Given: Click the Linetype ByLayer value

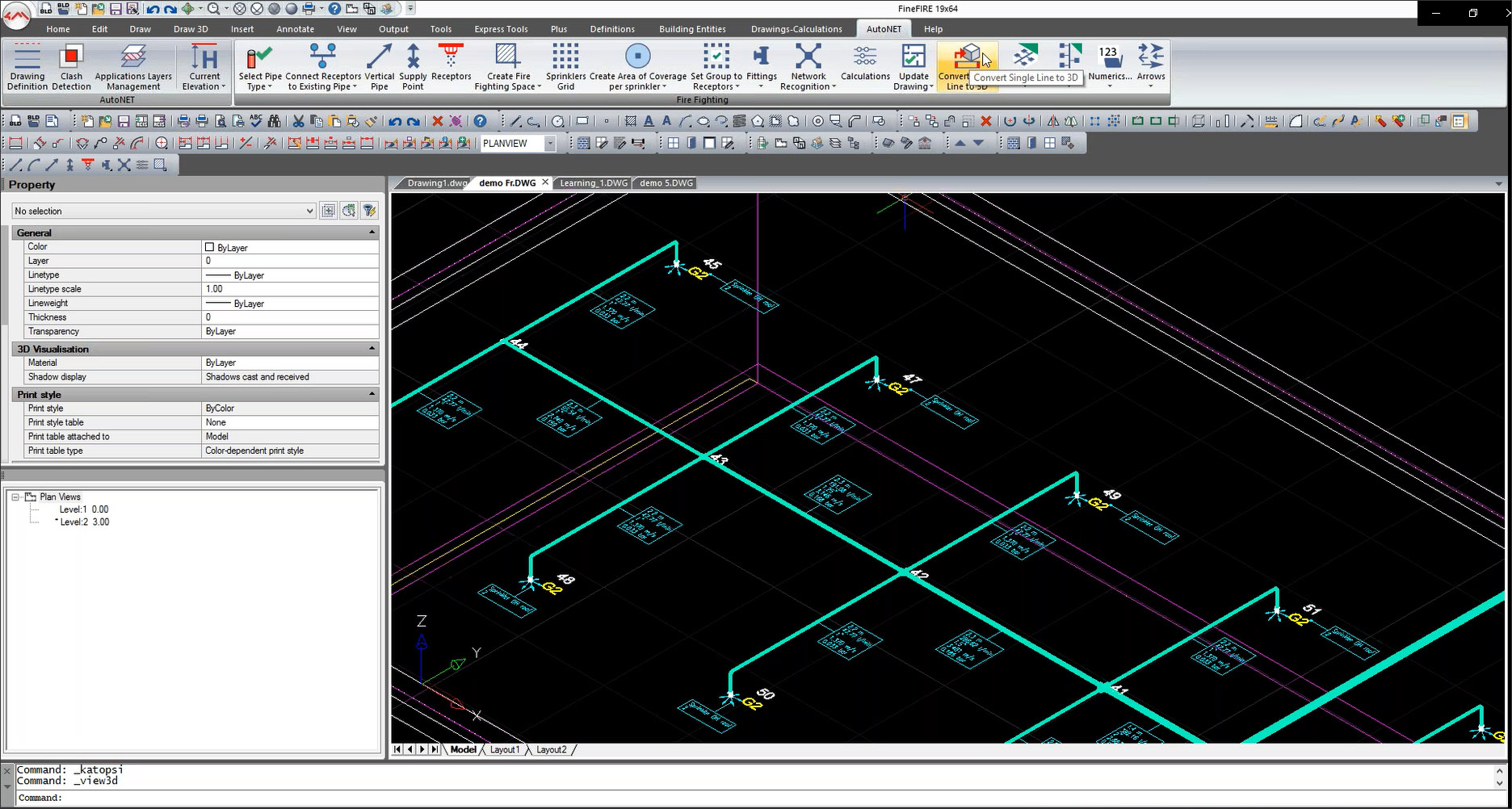Looking at the screenshot, I should (x=290, y=275).
